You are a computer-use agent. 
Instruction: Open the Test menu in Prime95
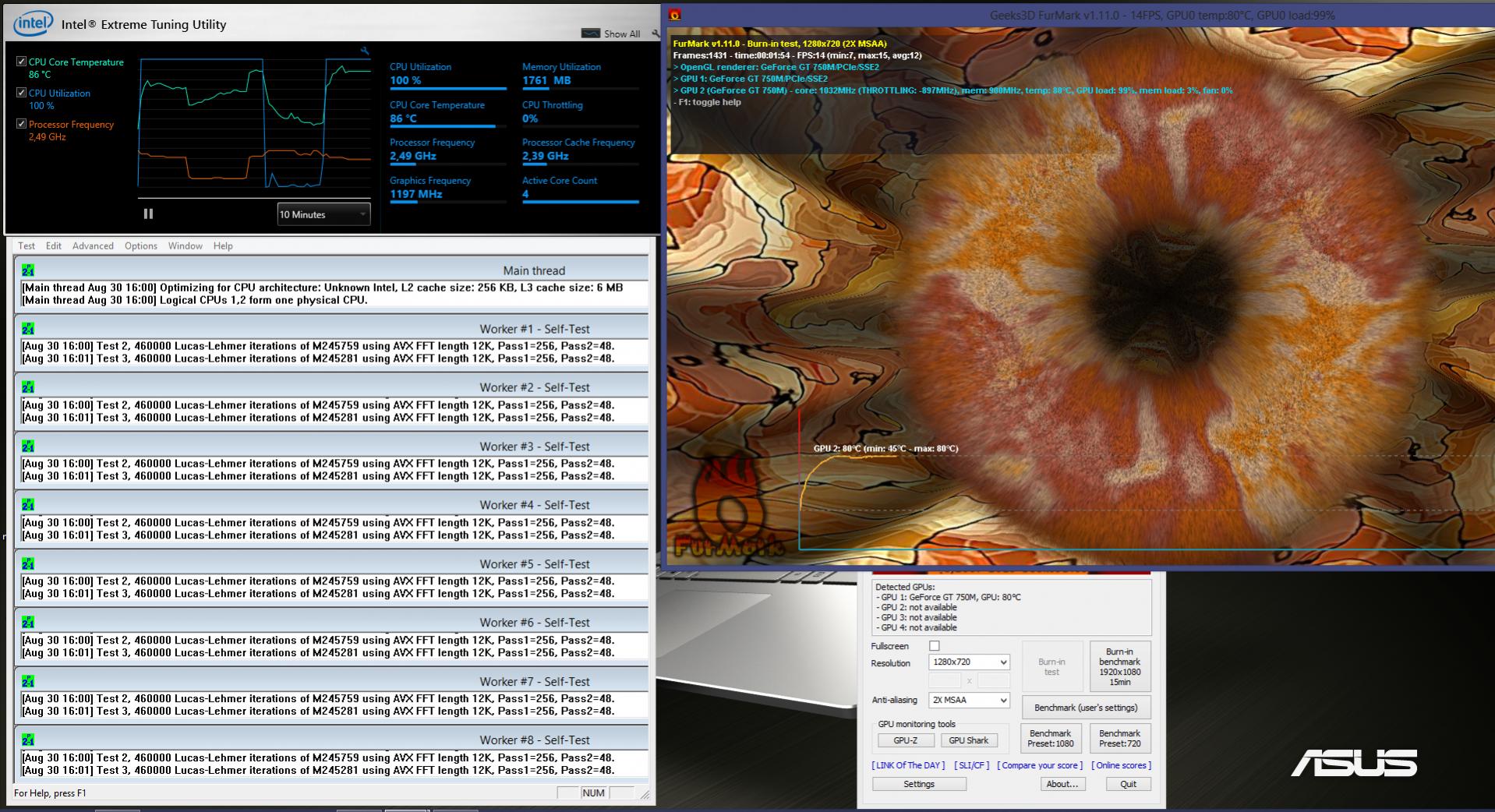coord(27,245)
